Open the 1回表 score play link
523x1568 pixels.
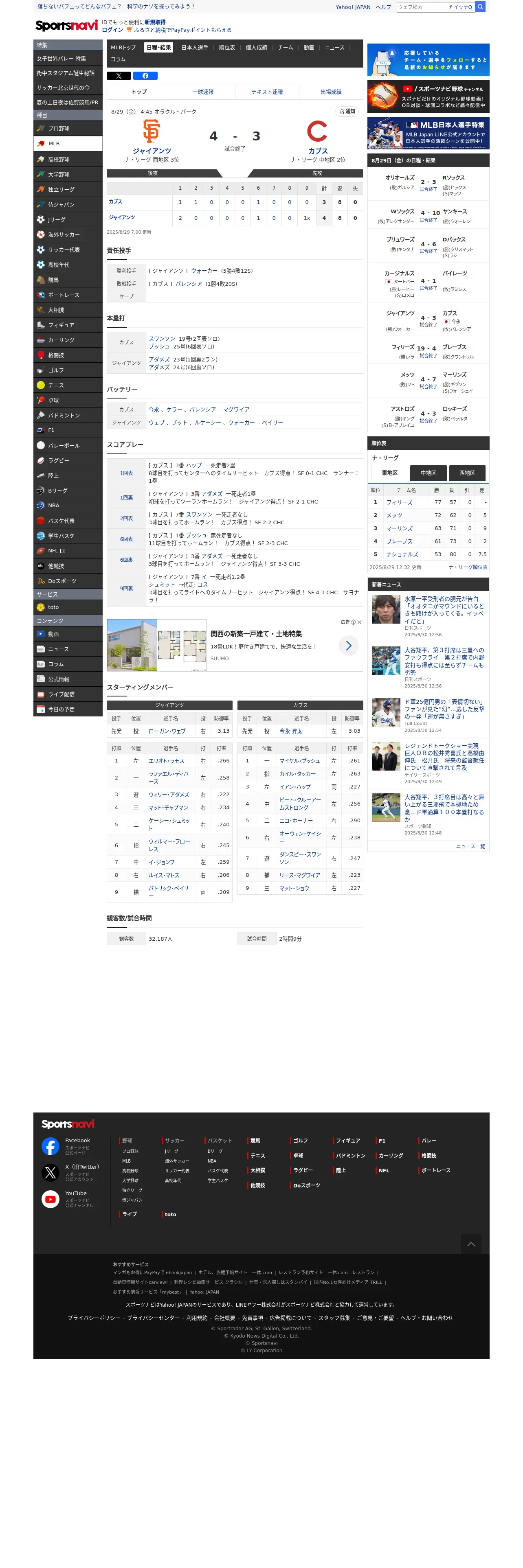point(126,473)
